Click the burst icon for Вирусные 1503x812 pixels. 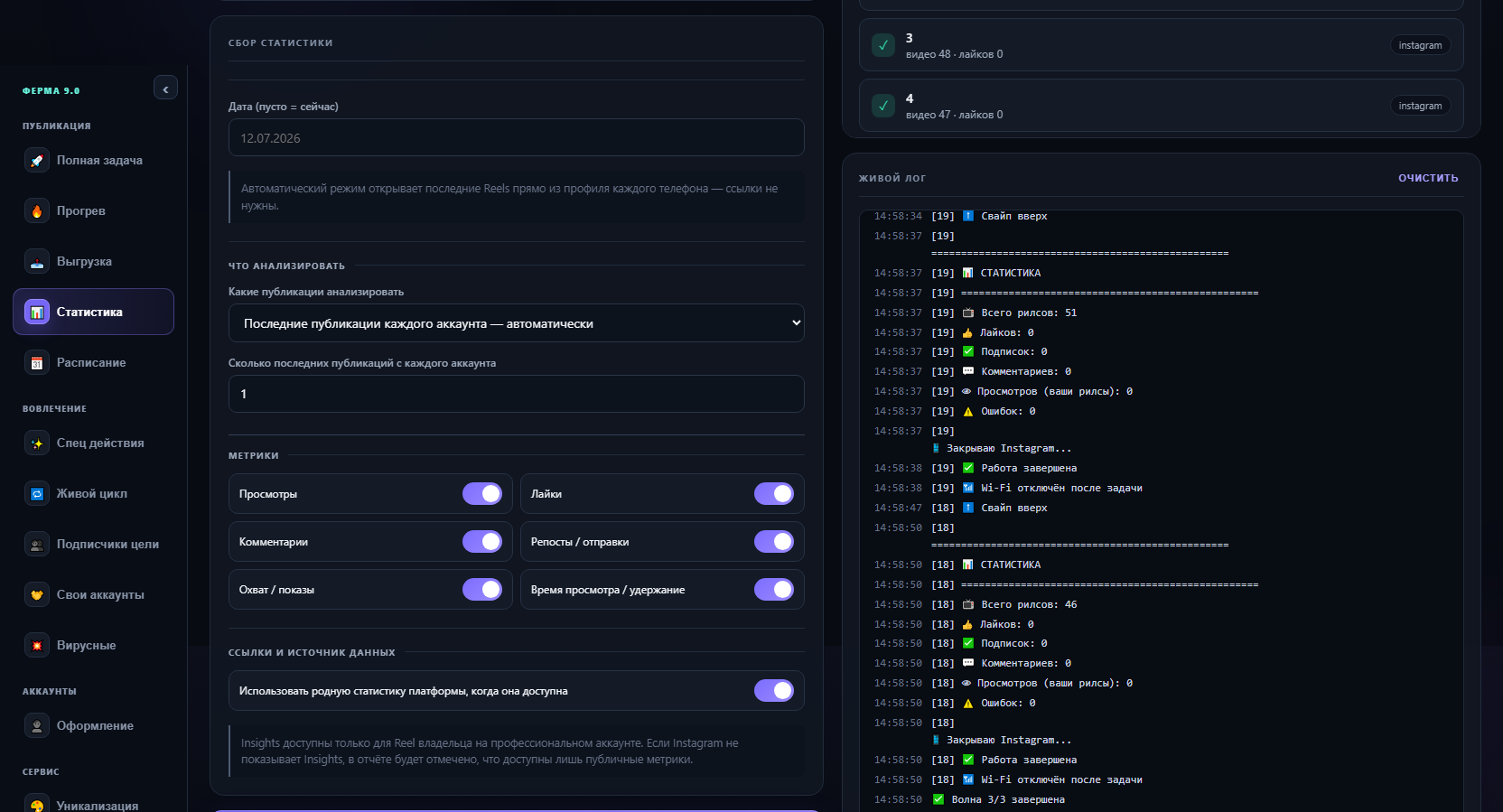37,646
